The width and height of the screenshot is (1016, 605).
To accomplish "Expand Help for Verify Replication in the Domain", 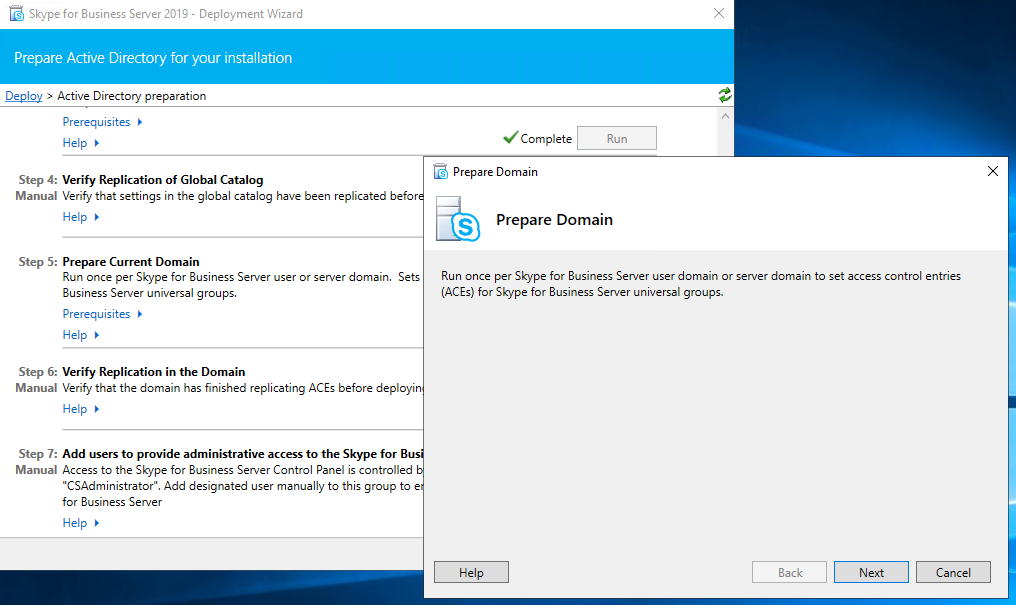I will (x=80, y=409).
